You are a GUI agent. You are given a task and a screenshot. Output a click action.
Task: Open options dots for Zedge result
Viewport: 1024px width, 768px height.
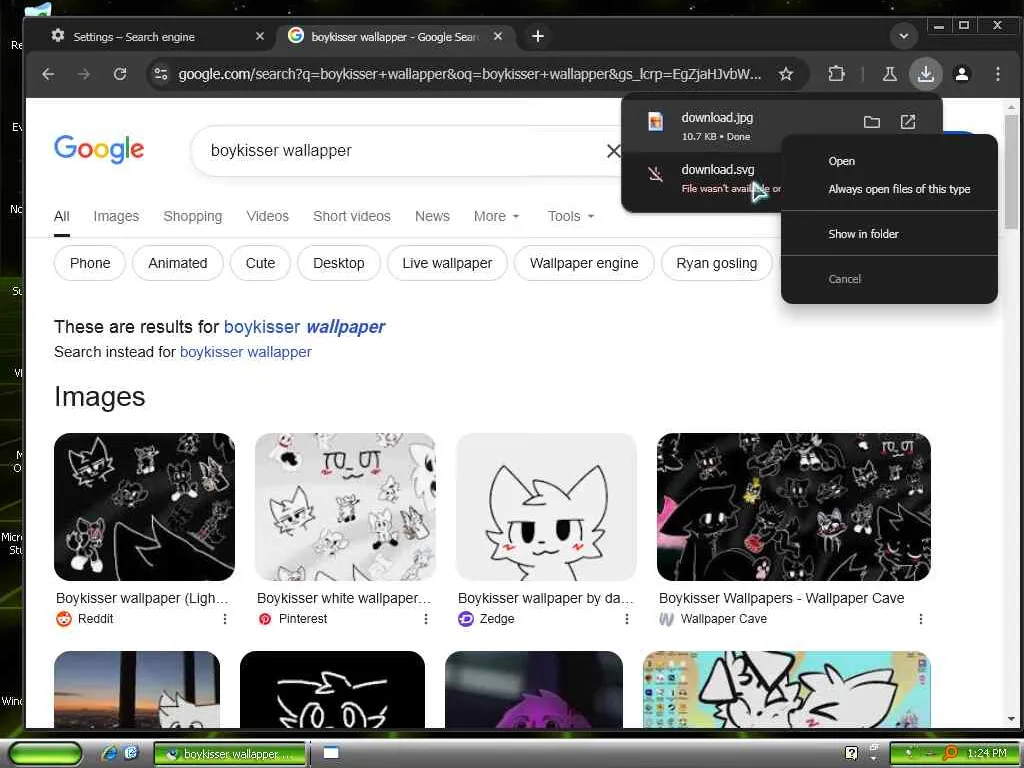626,618
